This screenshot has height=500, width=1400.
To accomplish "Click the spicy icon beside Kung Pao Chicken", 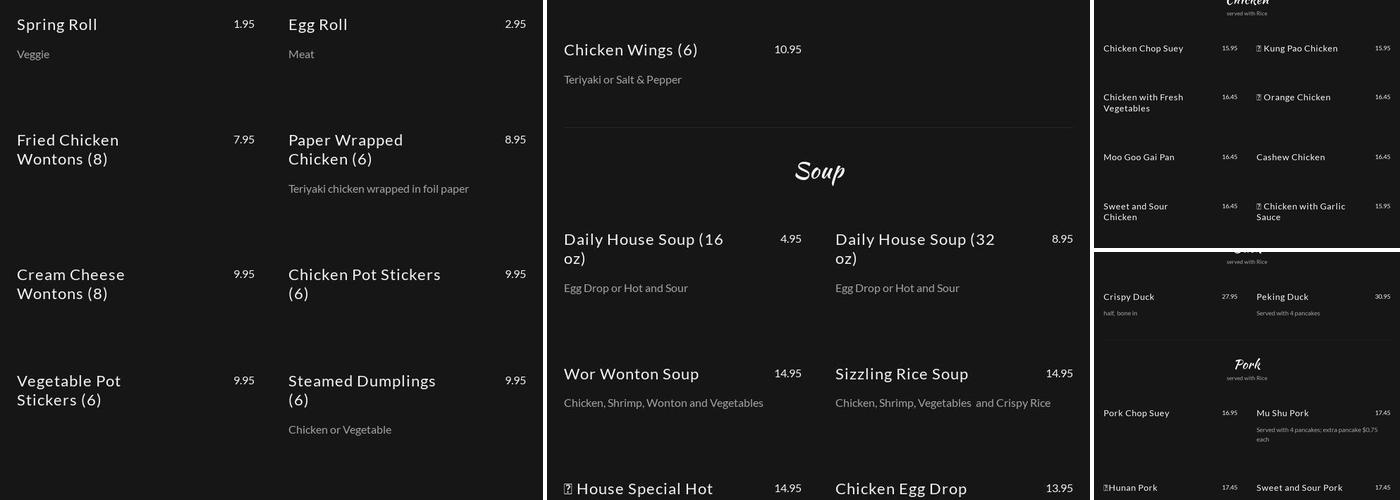I will pyautogui.click(x=1259, y=49).
